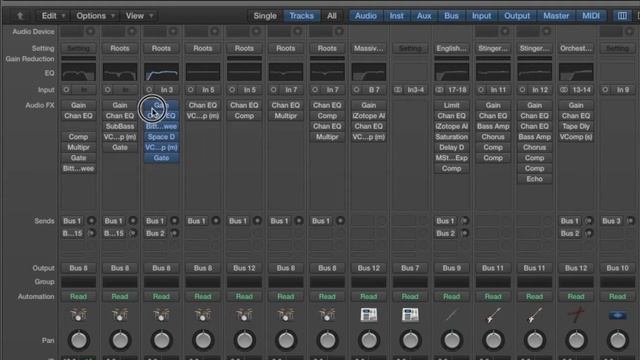
Task: Open the 17-18 input dropdown
Action: point(457,90)
